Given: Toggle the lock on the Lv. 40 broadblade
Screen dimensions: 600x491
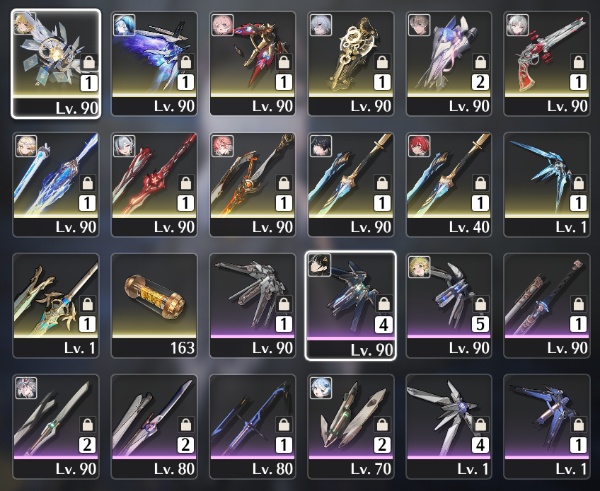Looking at the screenshot, I should (480, 183).
